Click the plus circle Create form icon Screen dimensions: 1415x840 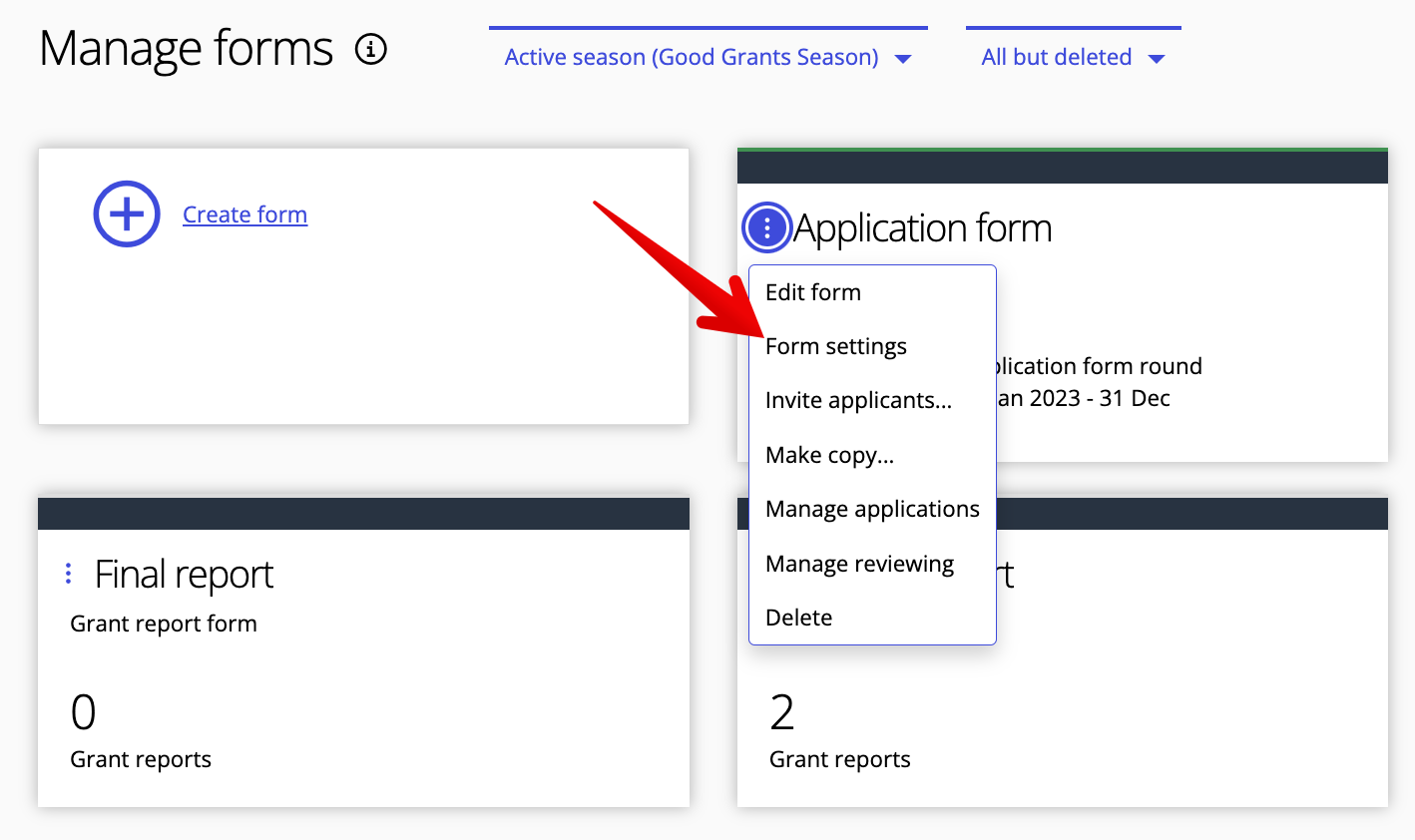tap(127, 214)
